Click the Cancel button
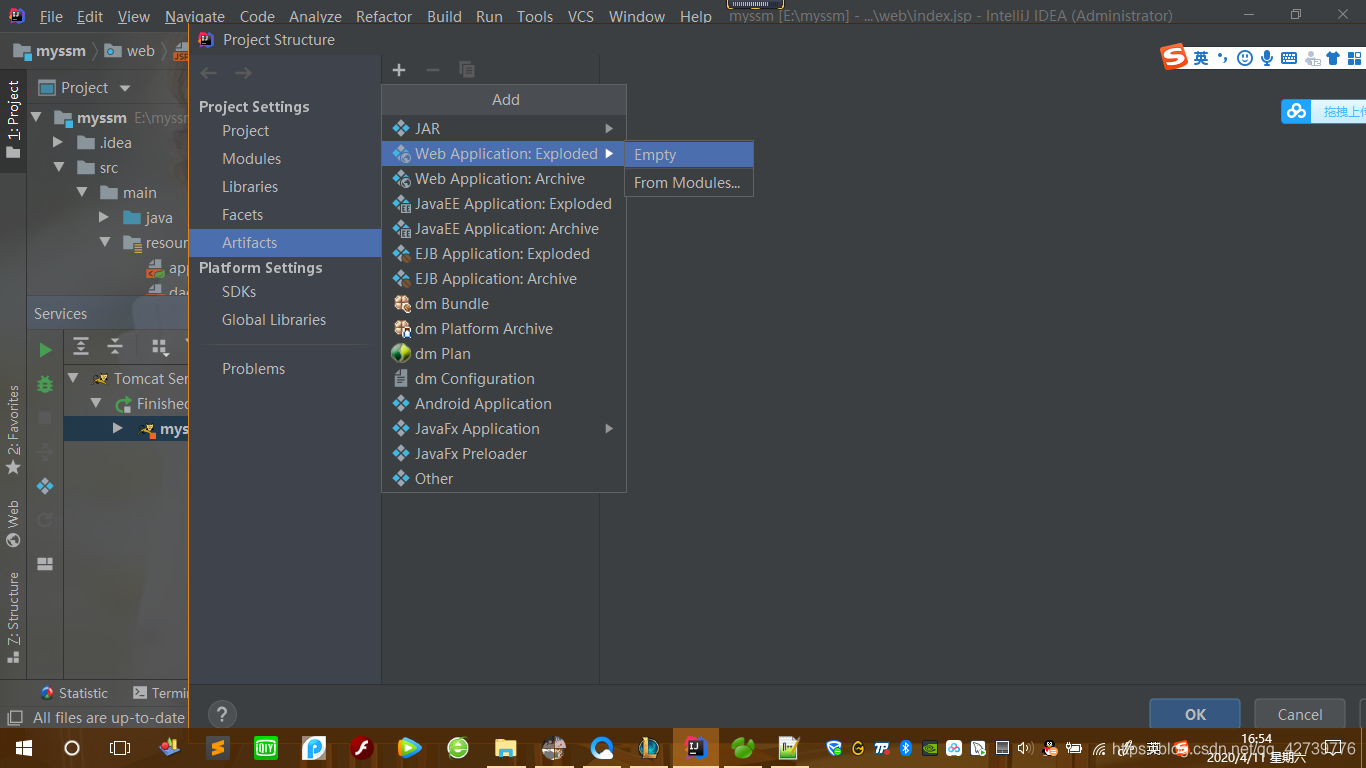Screen dimensions: 1366x768 (x=1300, y=714)
